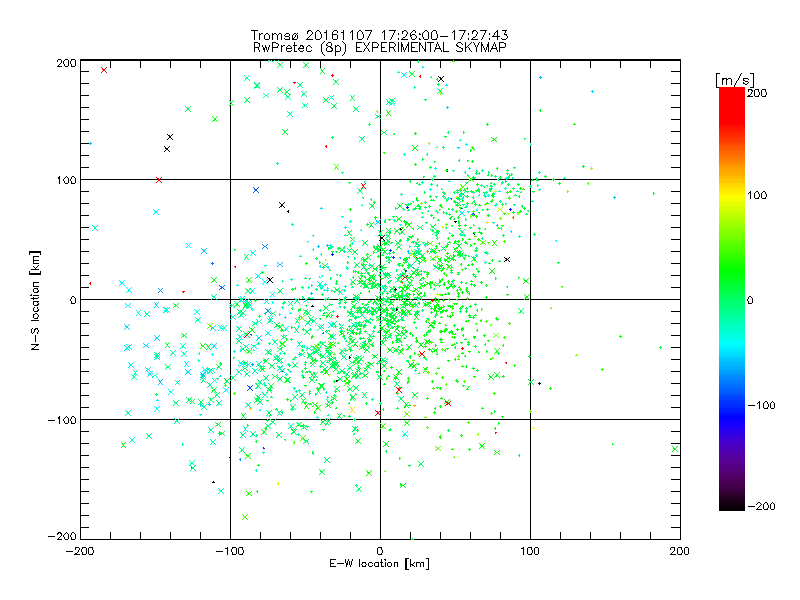Viewport: 800px width, 600px height.
Task: Click the "E-W location [km]" axis label
Action: coord(379,563)
